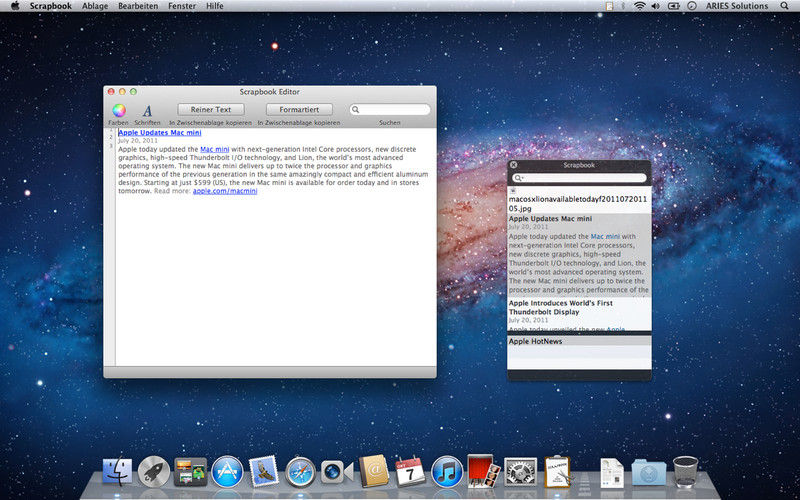Open the Scrapbook application menu

coord(51,6)
